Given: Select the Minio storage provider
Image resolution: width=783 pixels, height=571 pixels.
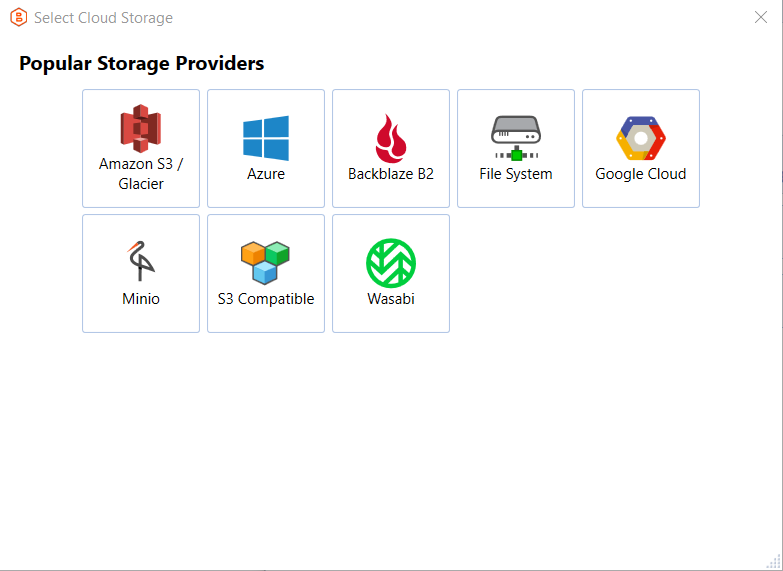Looking at the screenshot, I should [x=141, y=273].
